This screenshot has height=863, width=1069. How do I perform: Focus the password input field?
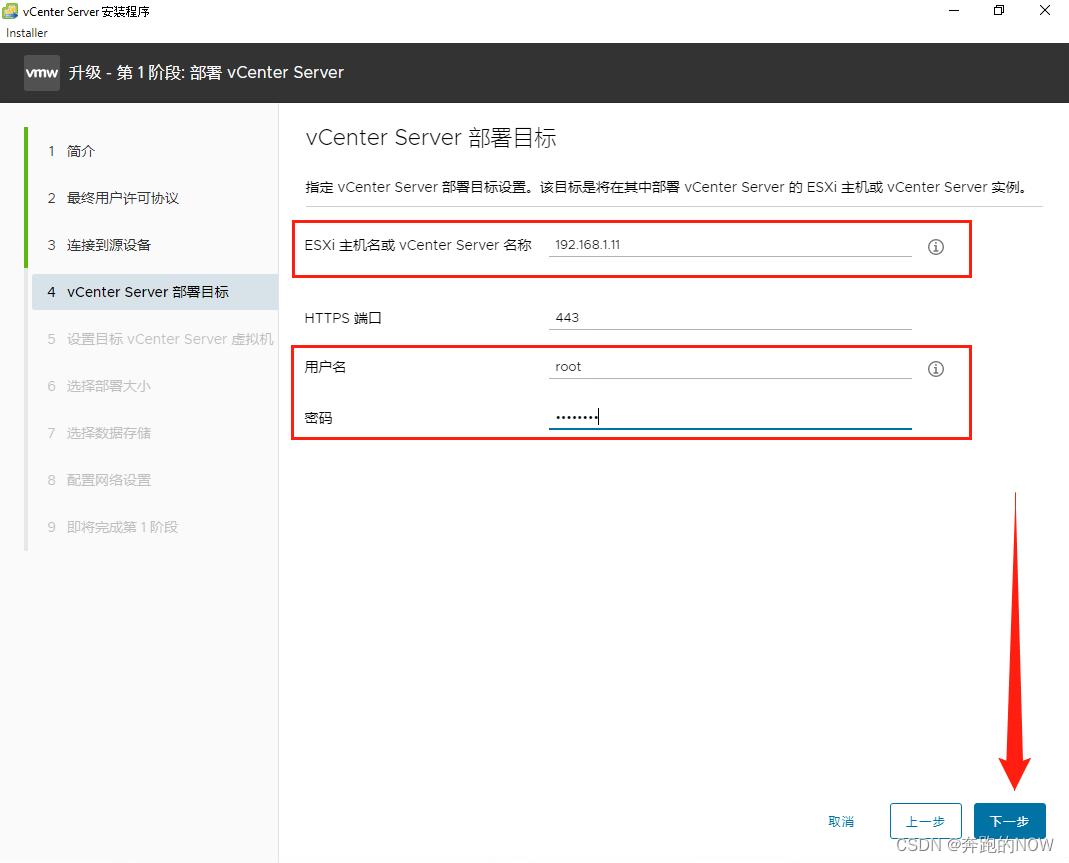click(x=729, y=417)
